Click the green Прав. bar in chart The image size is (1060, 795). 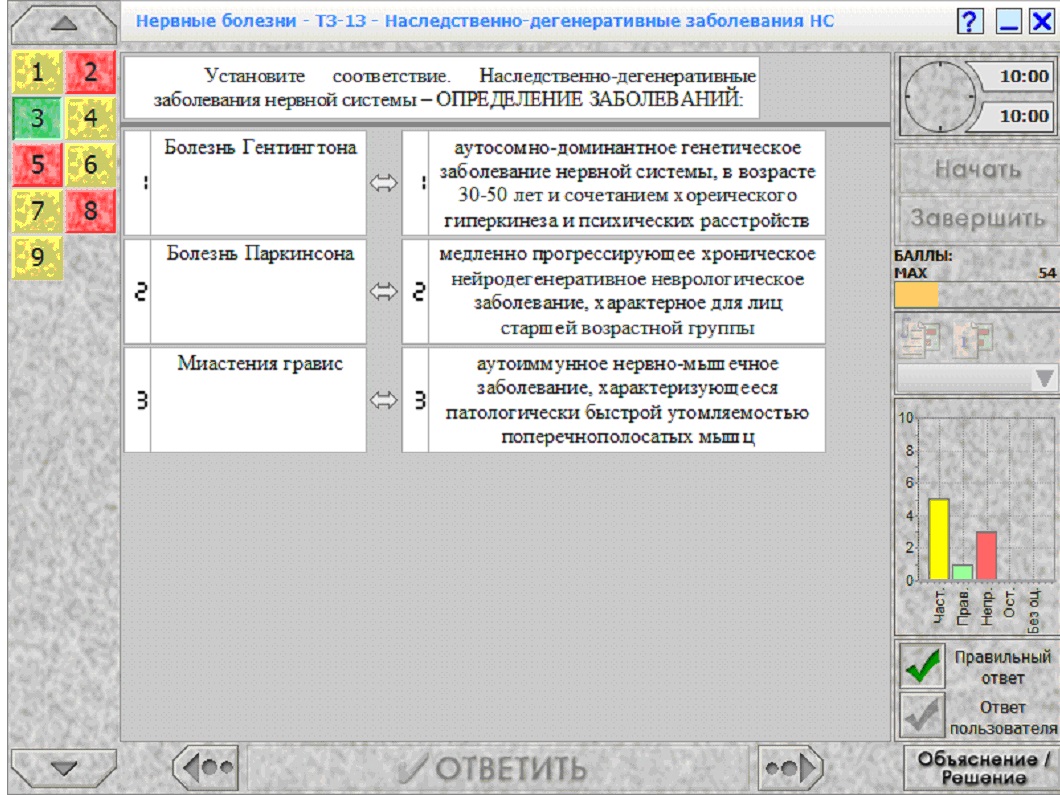962,572
